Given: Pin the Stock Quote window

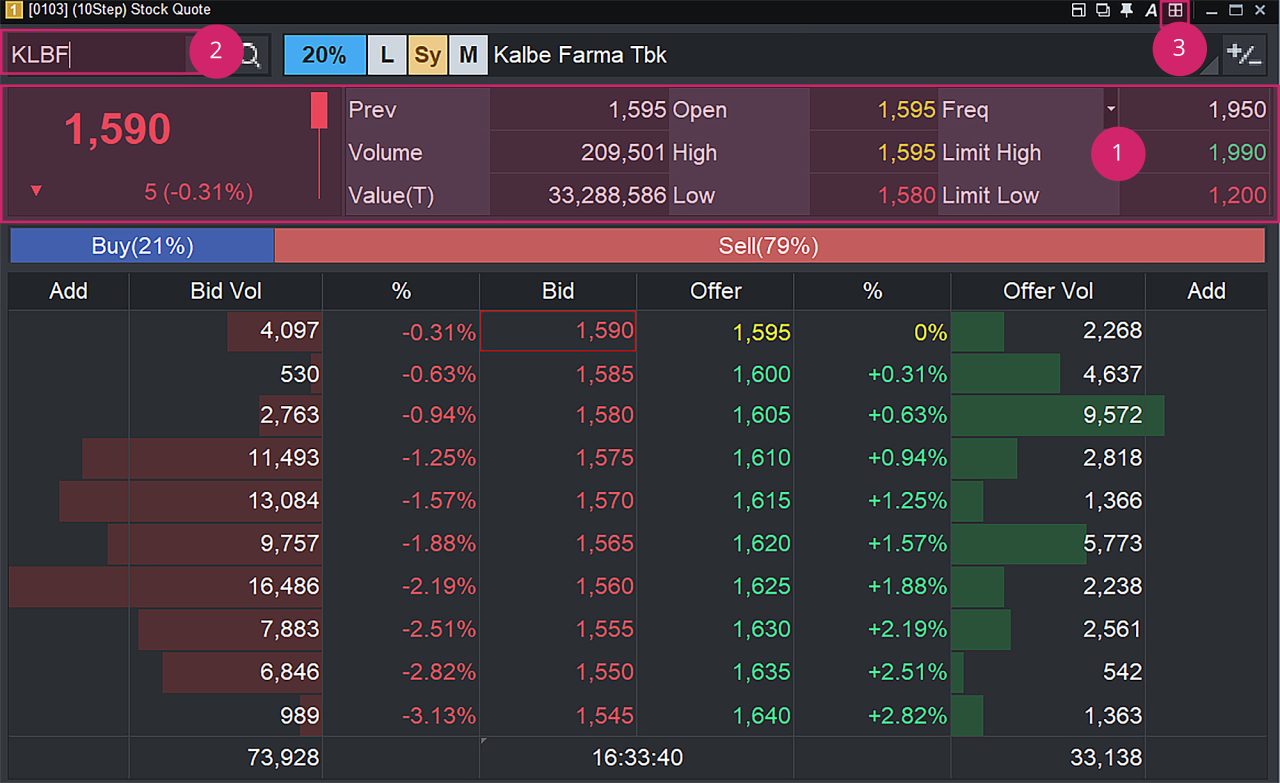Looking at the screenshot, I should click(1127, 10).
